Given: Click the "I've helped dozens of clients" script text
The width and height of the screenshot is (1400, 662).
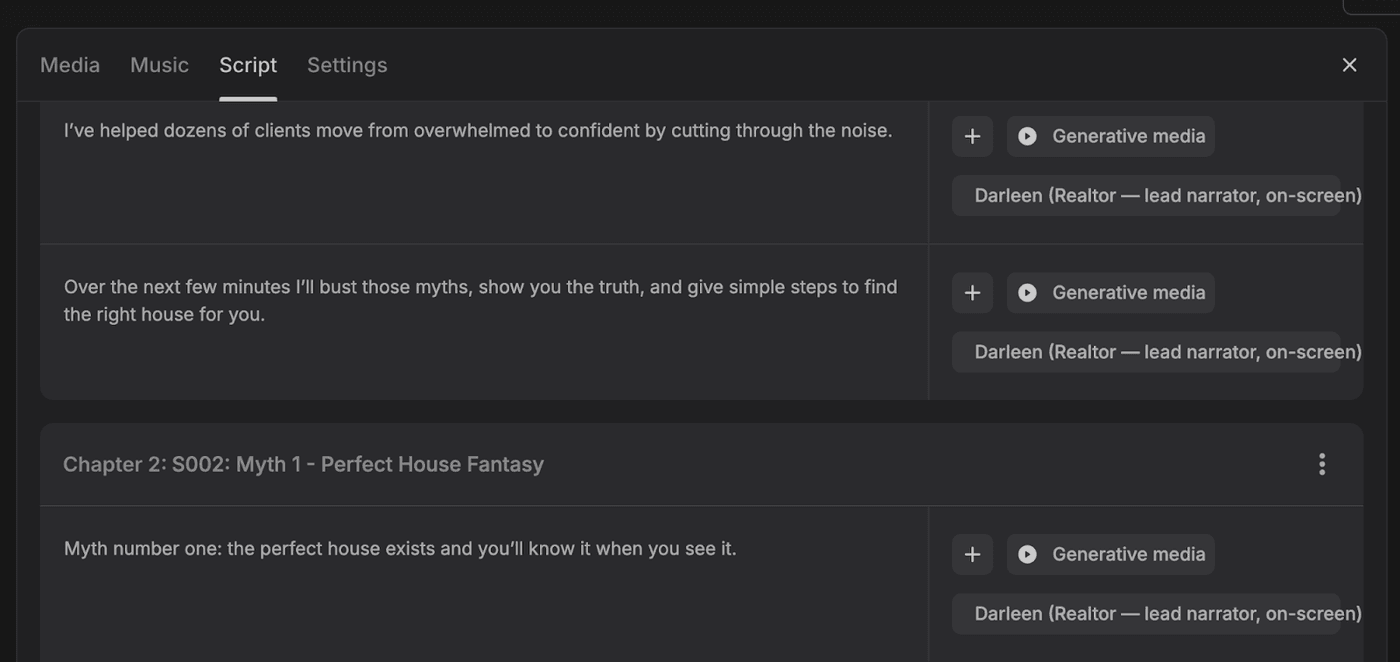Looking at the screenshot, I should point(478,131).
